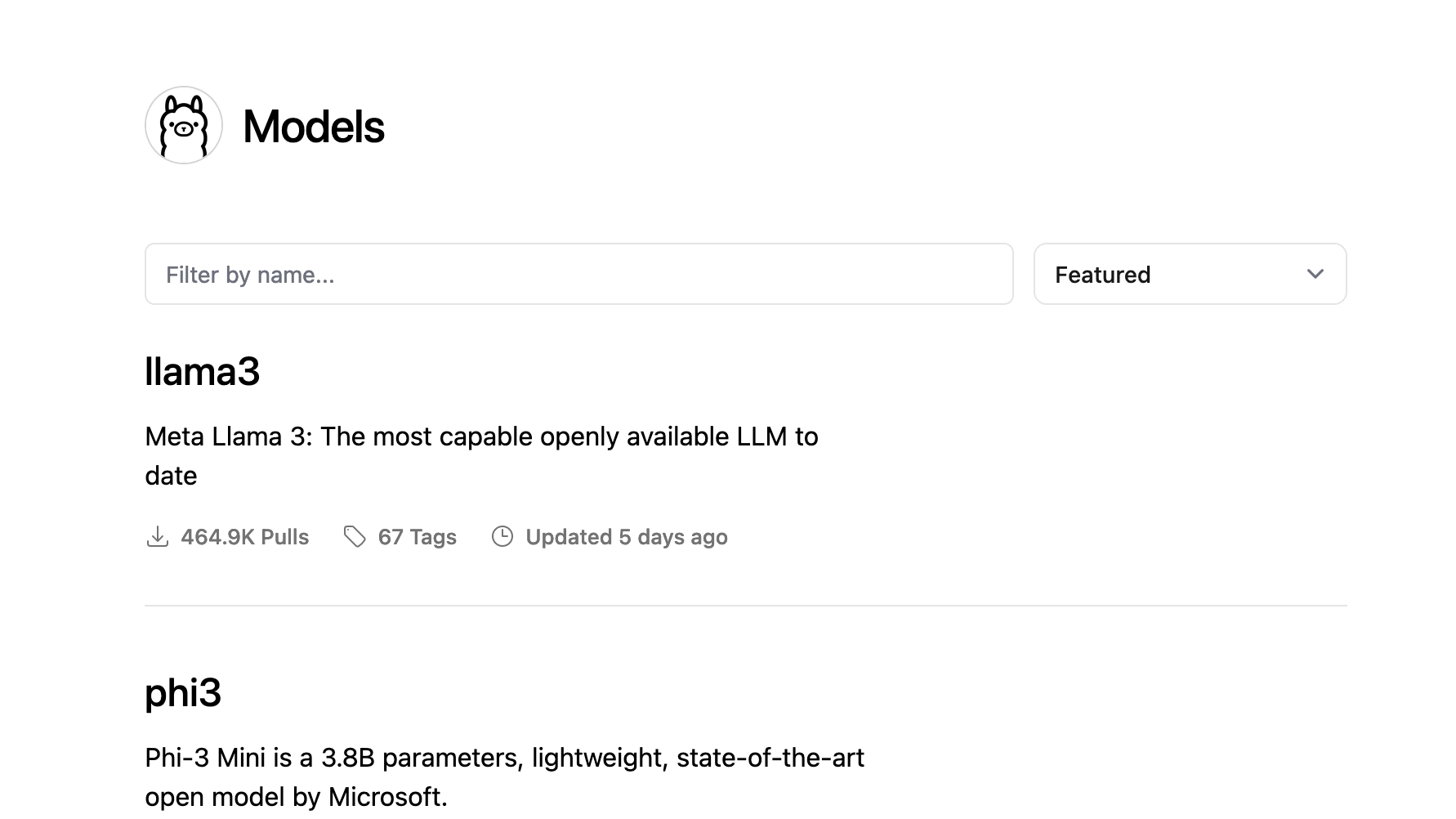Open the phi3 model link
Image resolution: width=1456 pixels, height=819 pixels.
click(183, 693)
